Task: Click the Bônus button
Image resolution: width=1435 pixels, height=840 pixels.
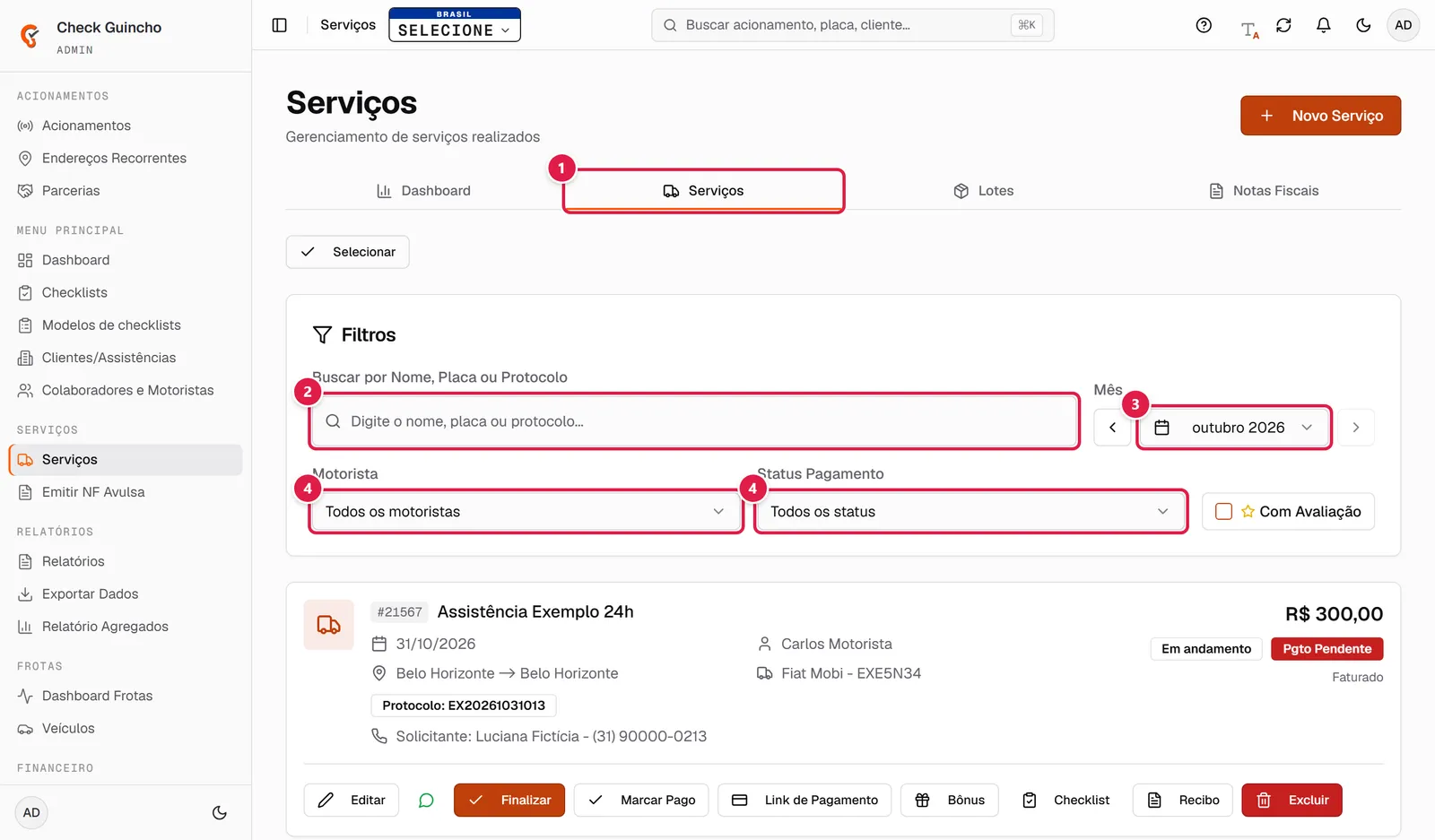Action: pos(950,800)
